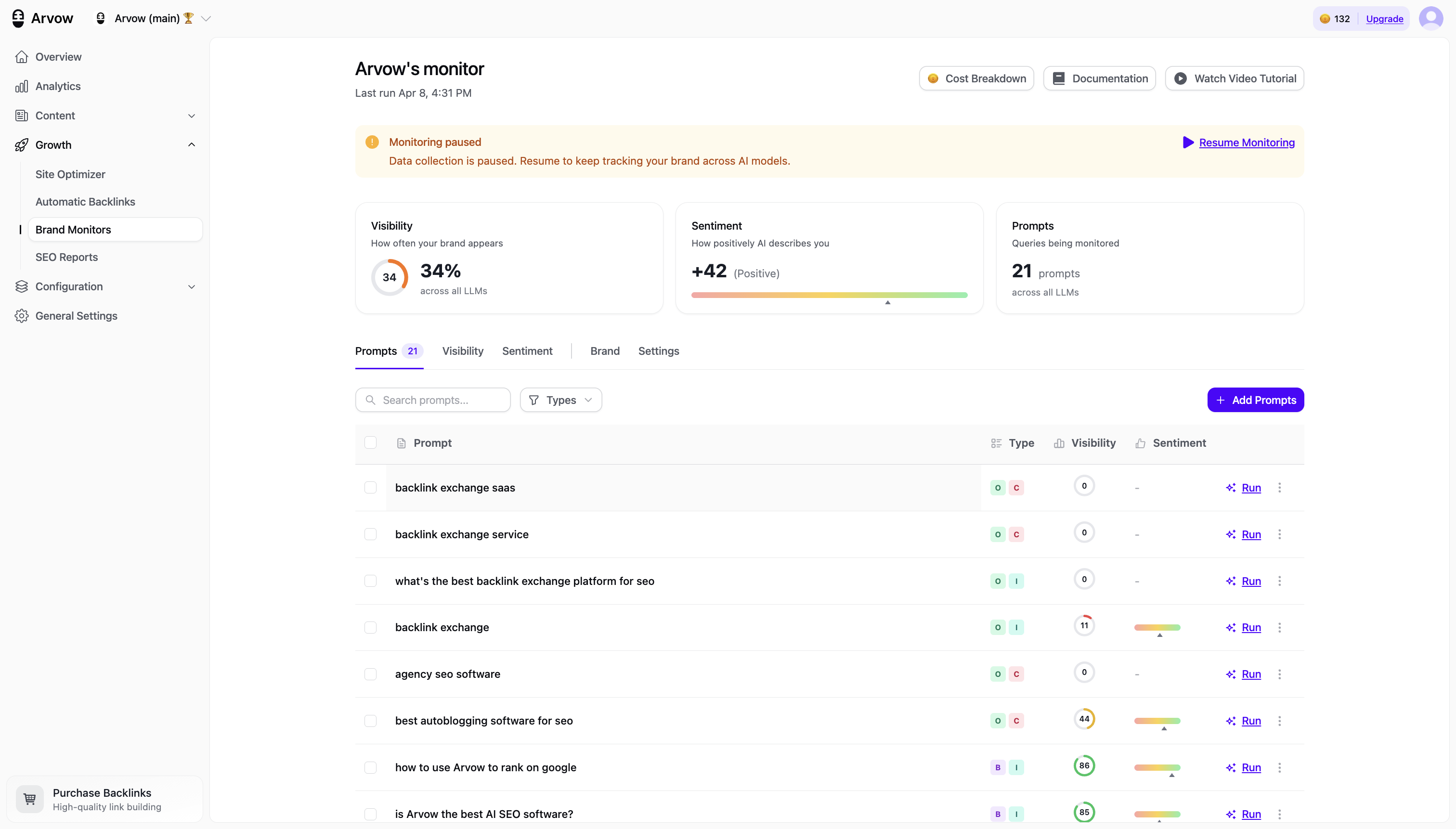Open the Documentation button
The width and height of the screenshot is (1456, 829).
tap(1100, 78)
